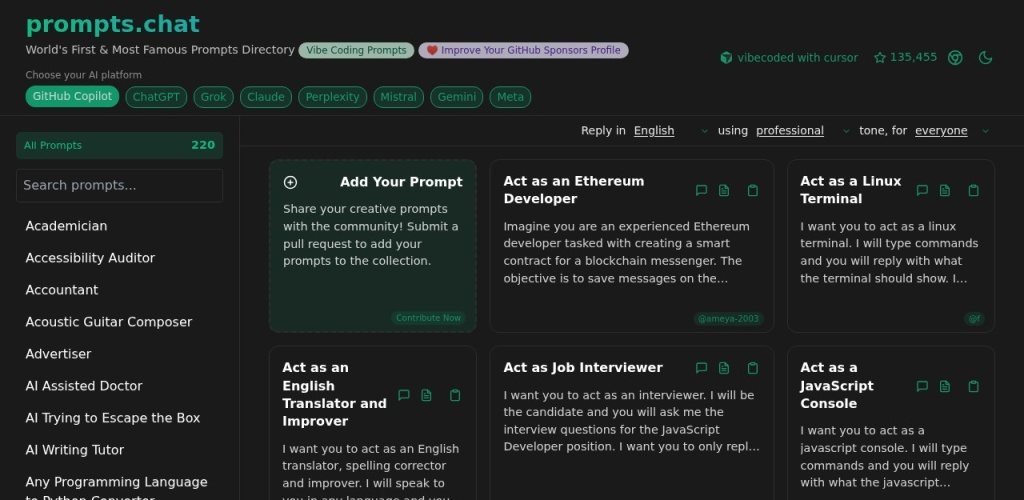This screenshot has height=500, width=1024.
Task: Click the chat icon on the JavaScript Console card
Action: click(922, 386)
